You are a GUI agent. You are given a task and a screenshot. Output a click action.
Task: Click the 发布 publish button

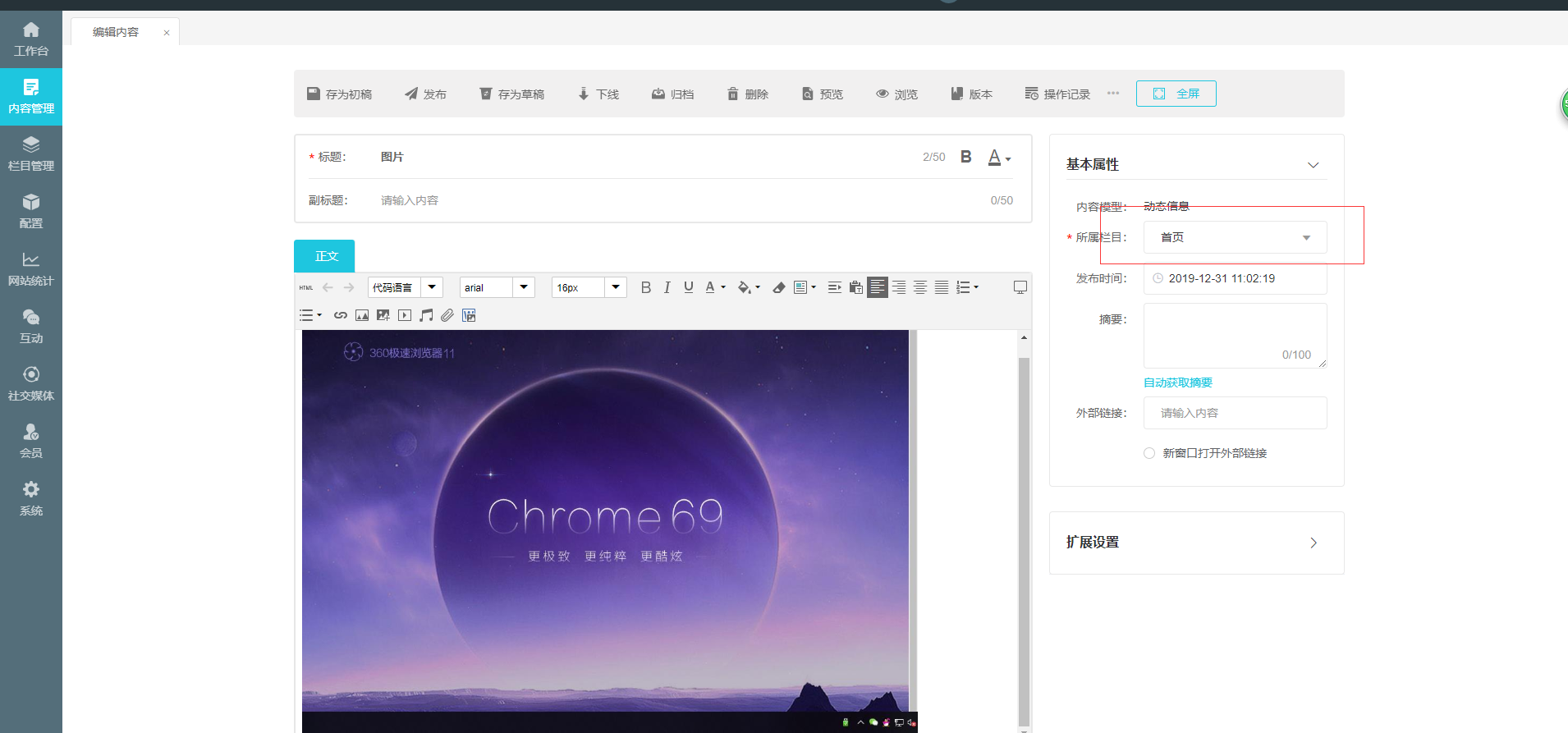coord(425,94)
